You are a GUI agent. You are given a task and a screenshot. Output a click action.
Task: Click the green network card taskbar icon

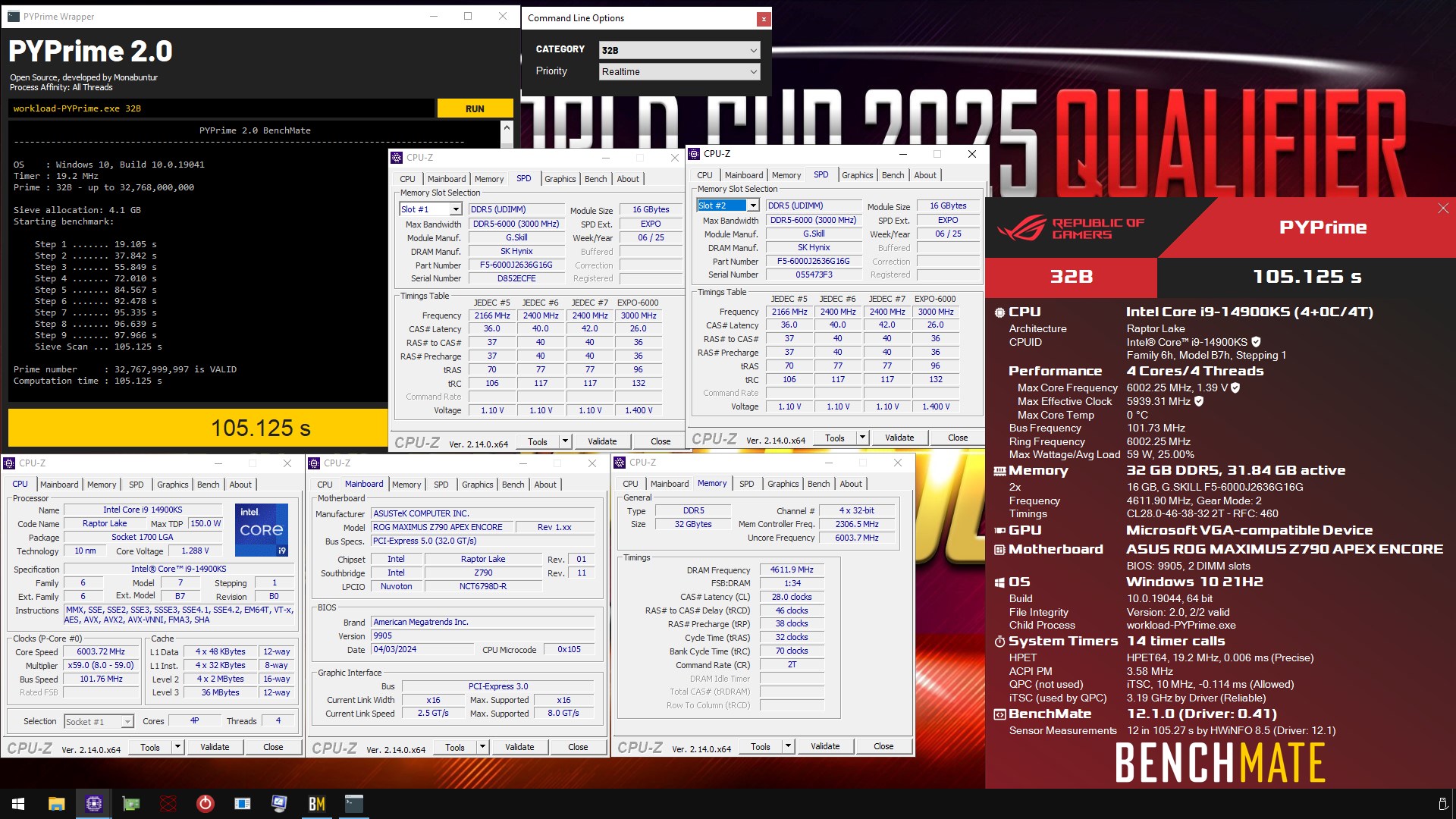pyautogui.click(x=131, y=804)
